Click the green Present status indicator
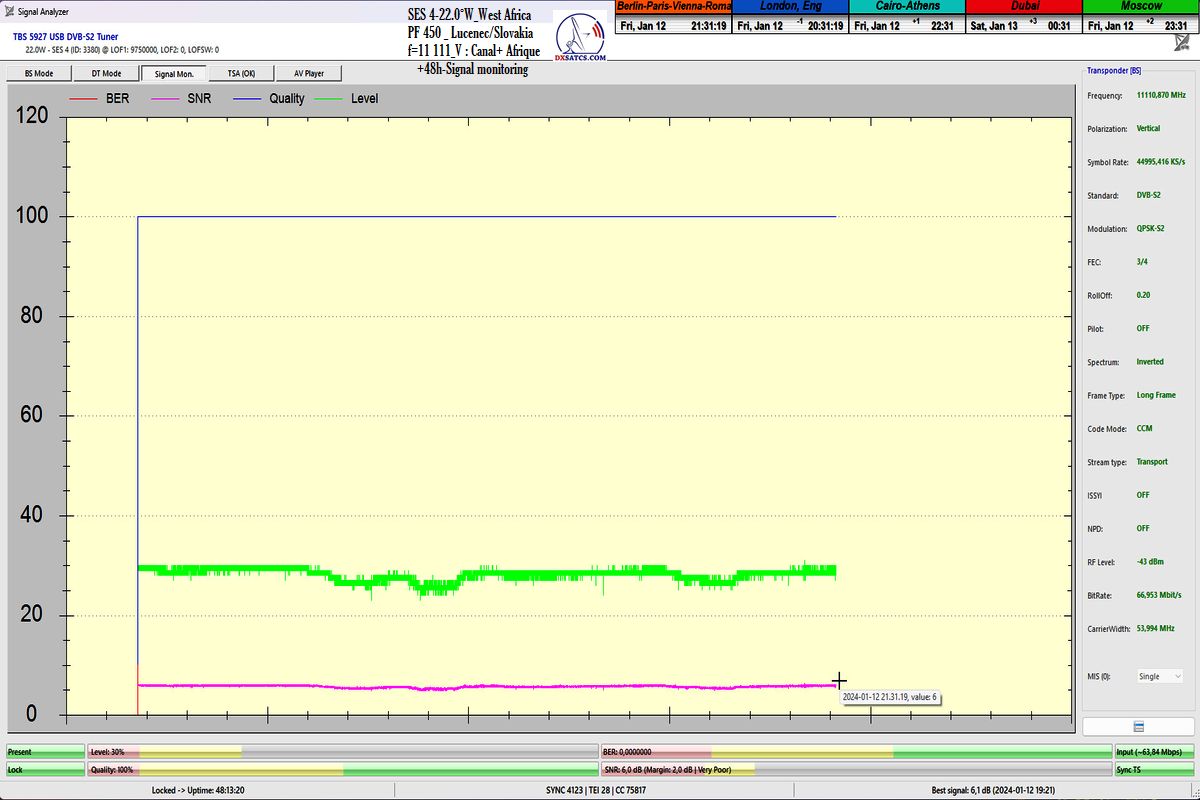This screenshot has width=1200, height=800. click(x=44, y=752)
